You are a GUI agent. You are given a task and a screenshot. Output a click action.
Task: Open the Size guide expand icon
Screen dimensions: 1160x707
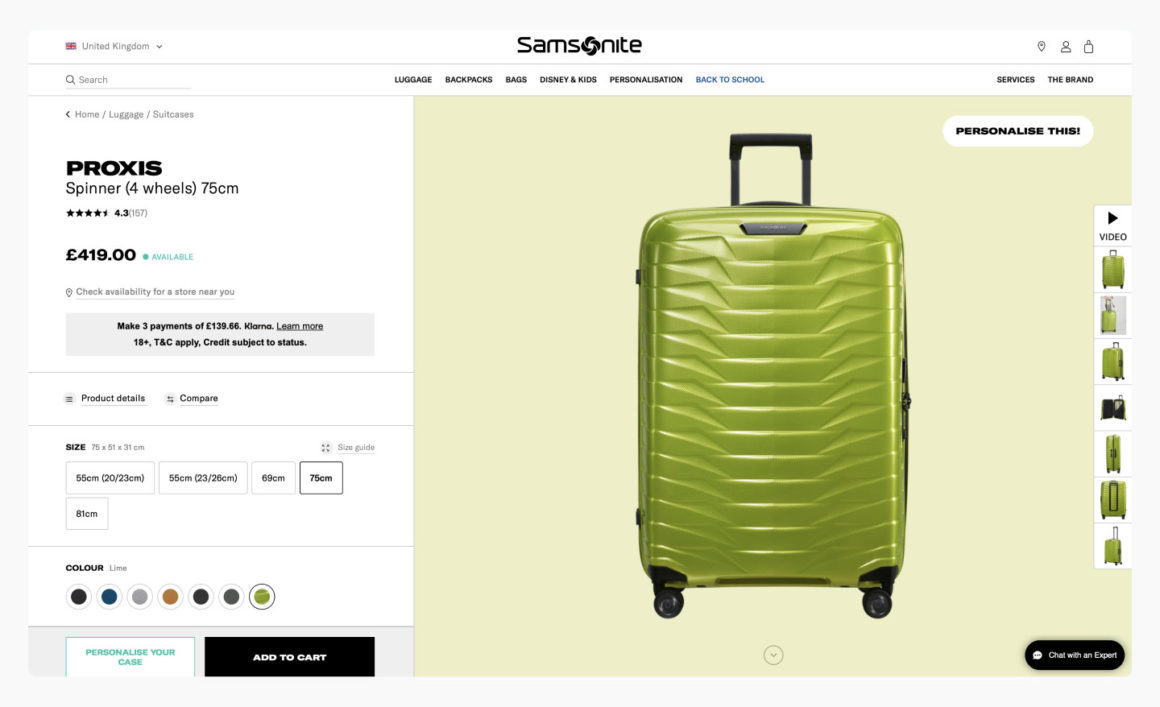point(325,447)
